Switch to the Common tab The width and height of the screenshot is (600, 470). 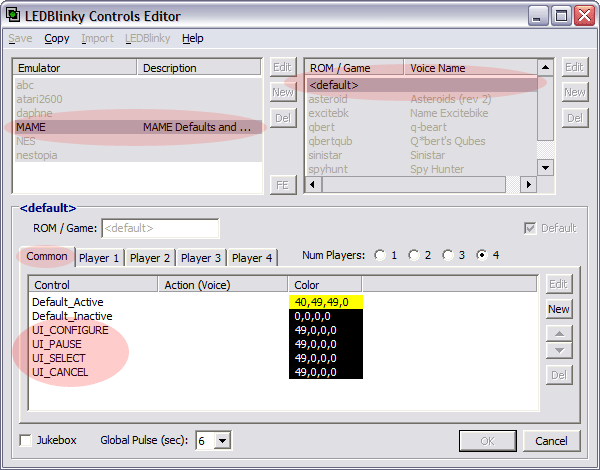tap(47, 256)
